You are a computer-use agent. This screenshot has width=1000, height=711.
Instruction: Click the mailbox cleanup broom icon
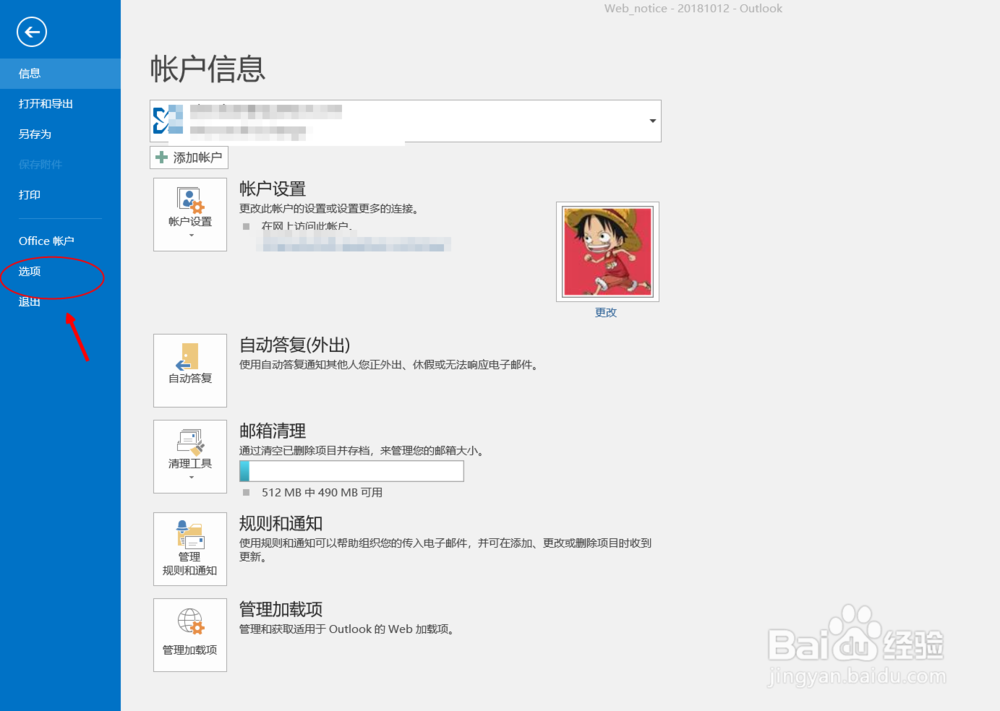point(191,442)
